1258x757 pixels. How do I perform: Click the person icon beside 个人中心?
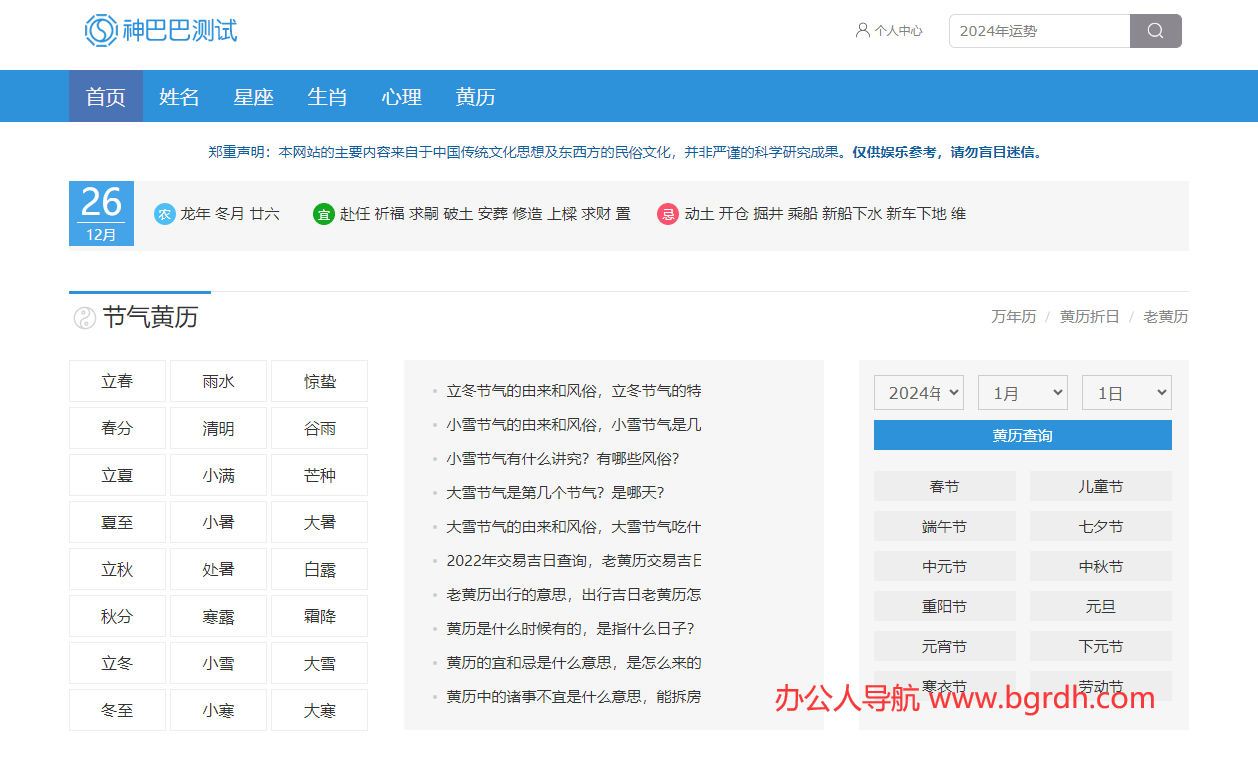862,31
